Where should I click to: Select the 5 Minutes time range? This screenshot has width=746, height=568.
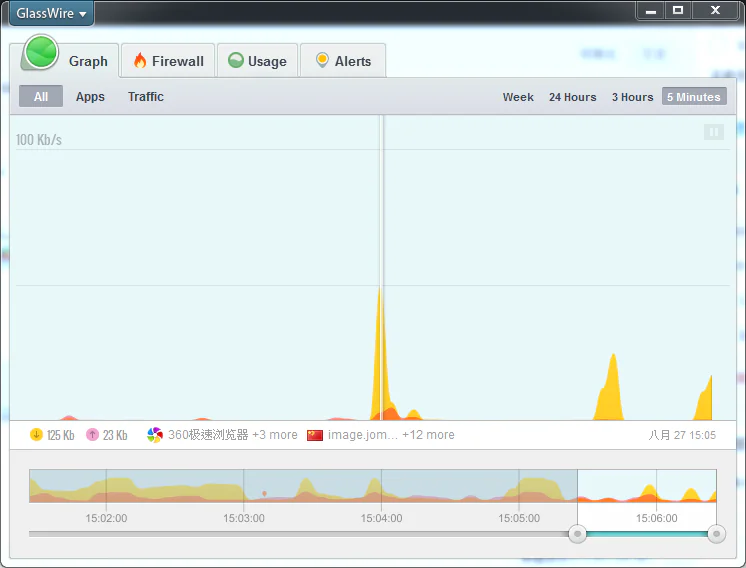pos(693,97)
